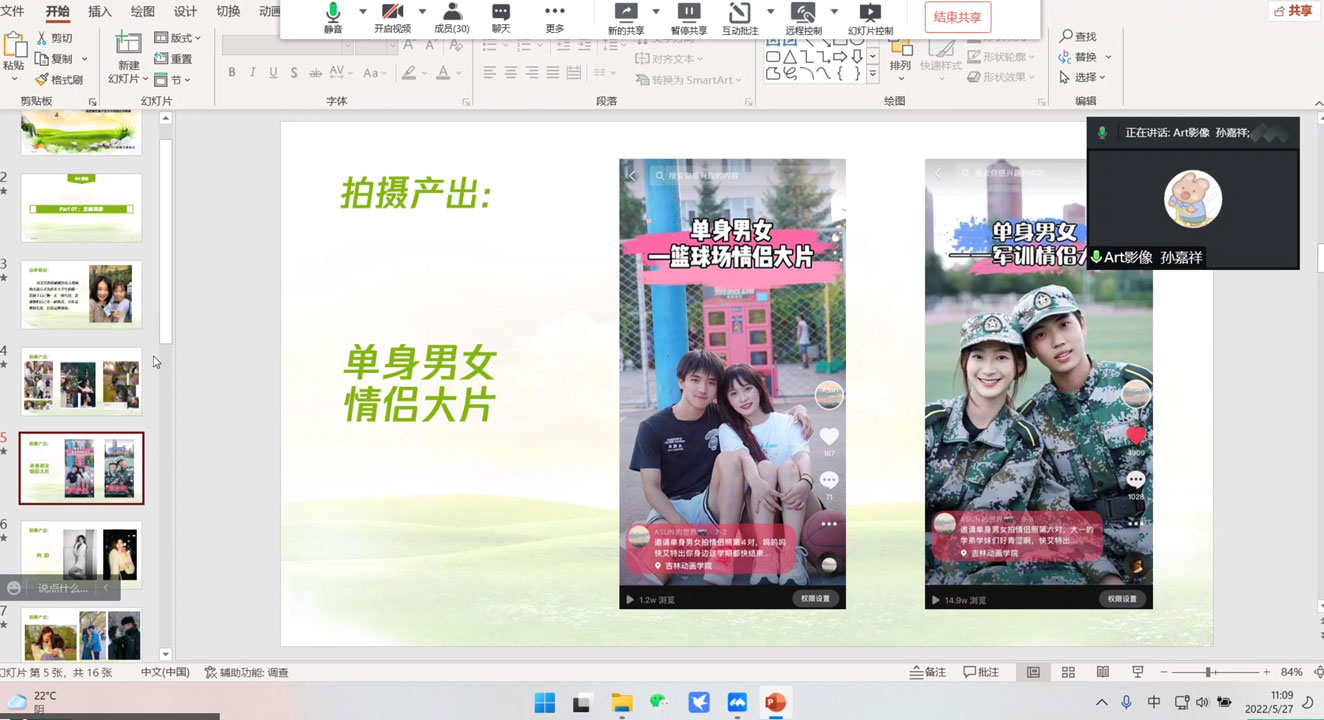Open the Design (设计) ribbon tab
The image size is (1324, 720).
[x=185, y=12]
